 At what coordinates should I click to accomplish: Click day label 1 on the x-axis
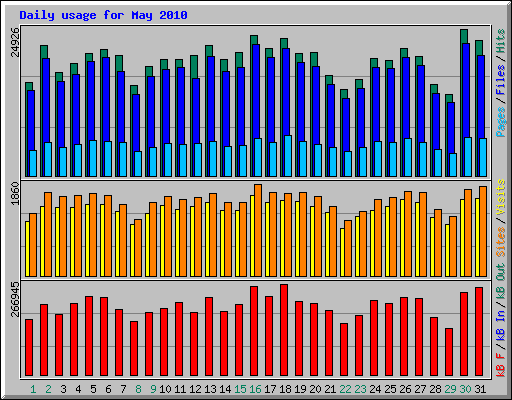(33, 389)
